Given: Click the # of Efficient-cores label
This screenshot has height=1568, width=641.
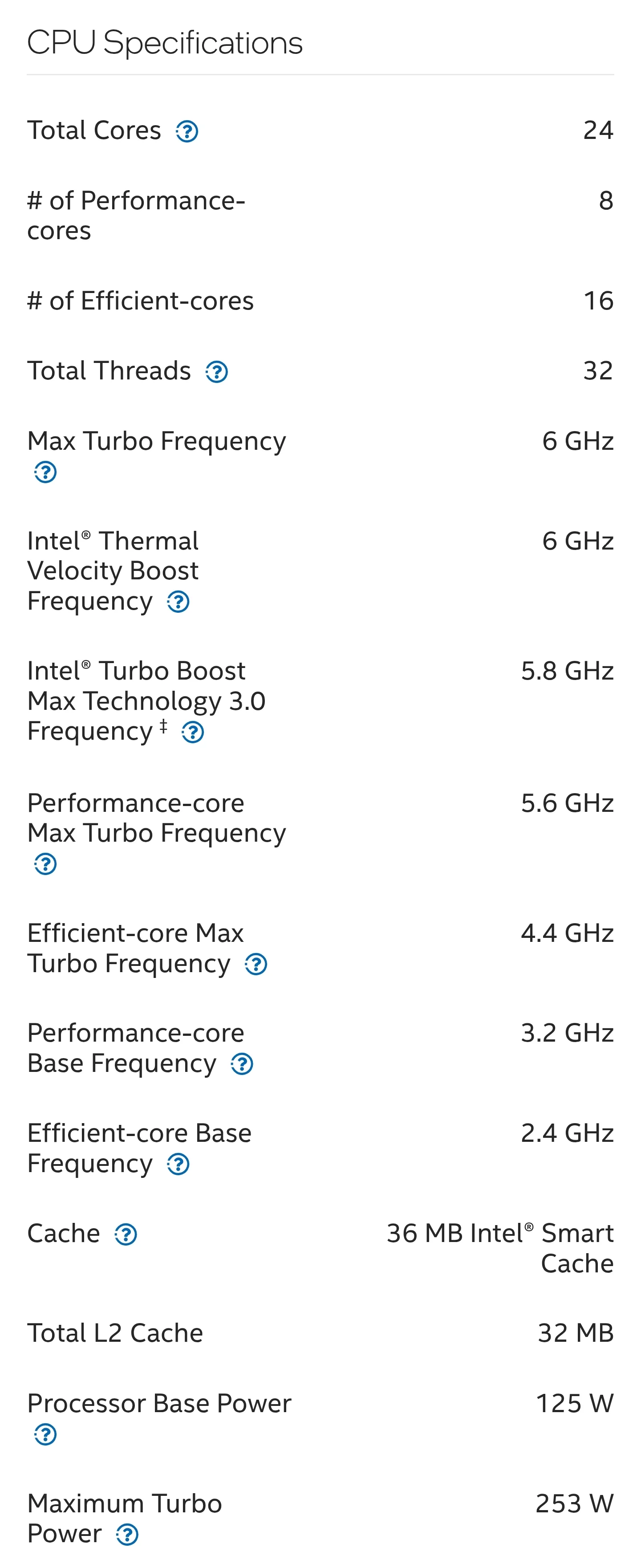Looking at the screenshot, I should tap(141, 301).
